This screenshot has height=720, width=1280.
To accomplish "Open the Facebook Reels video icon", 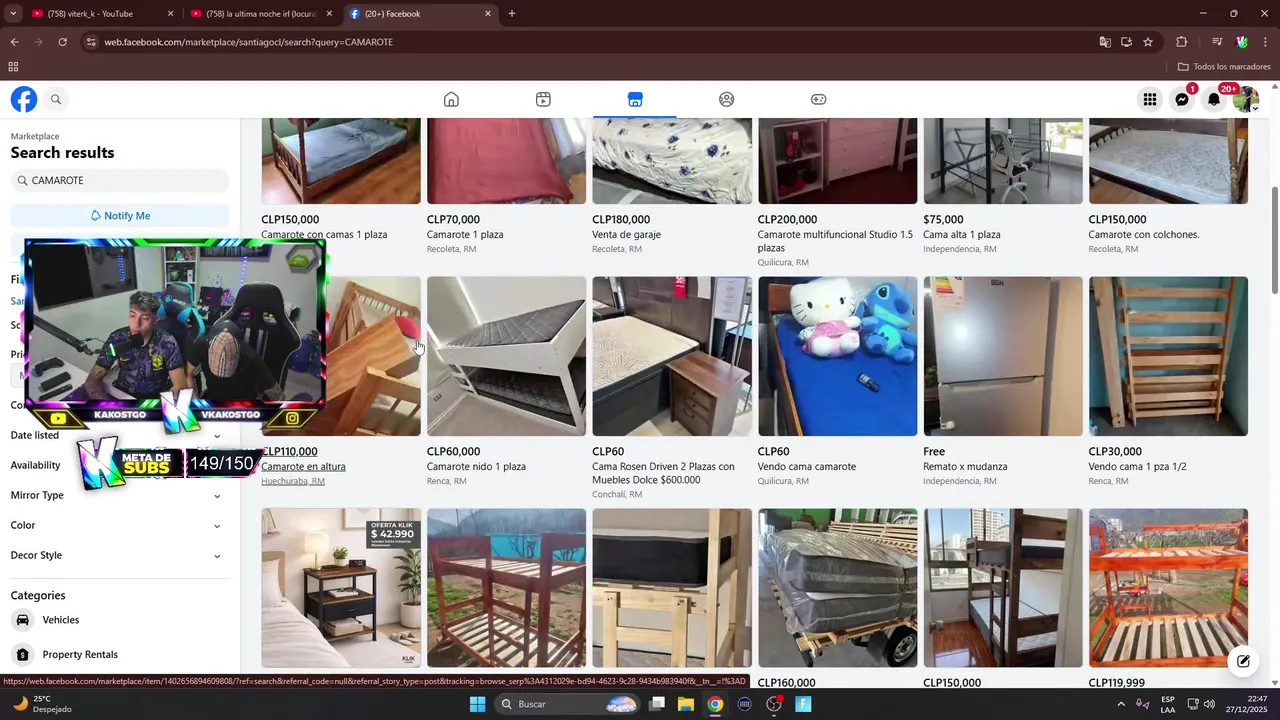I will coord(543,99).
